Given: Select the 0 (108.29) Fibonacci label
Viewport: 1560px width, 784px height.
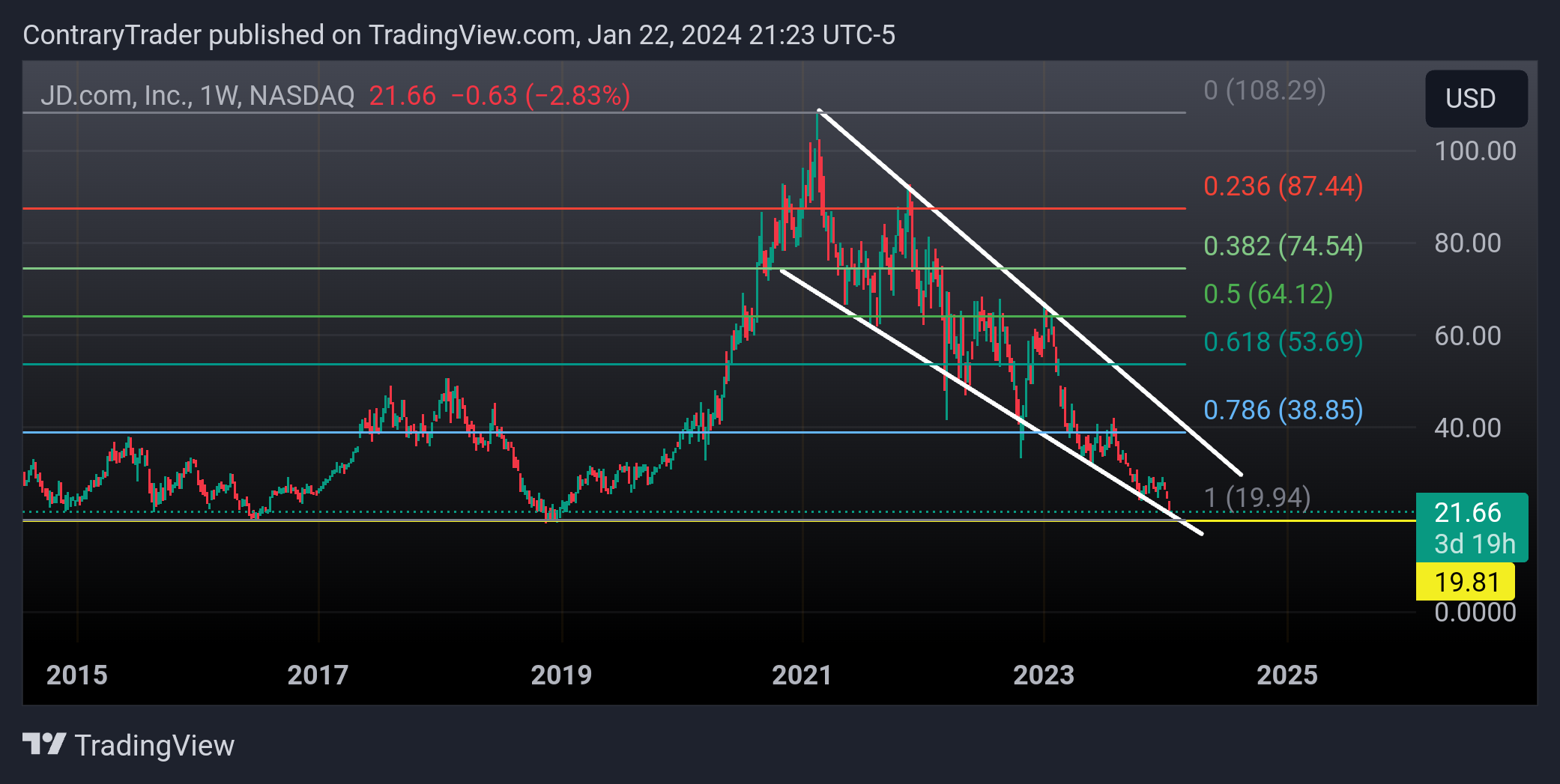Looking at the screenshot, I should [x=1265, y=91].
